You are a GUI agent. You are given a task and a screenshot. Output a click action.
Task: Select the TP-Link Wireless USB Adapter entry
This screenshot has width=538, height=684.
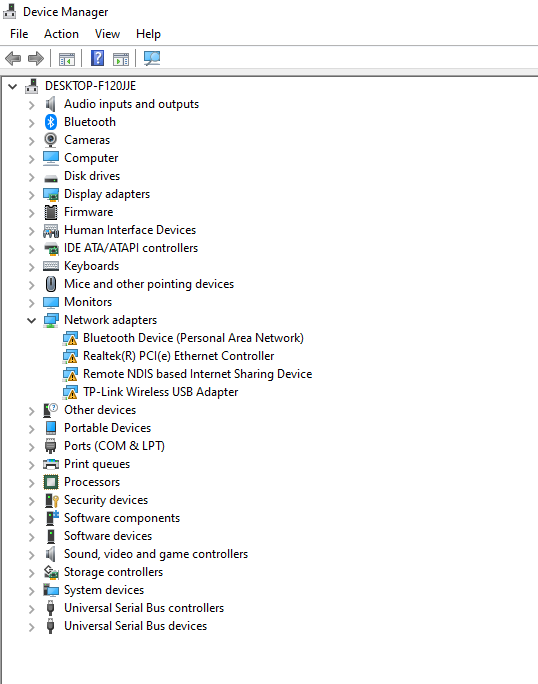click(x=161, y=392)
